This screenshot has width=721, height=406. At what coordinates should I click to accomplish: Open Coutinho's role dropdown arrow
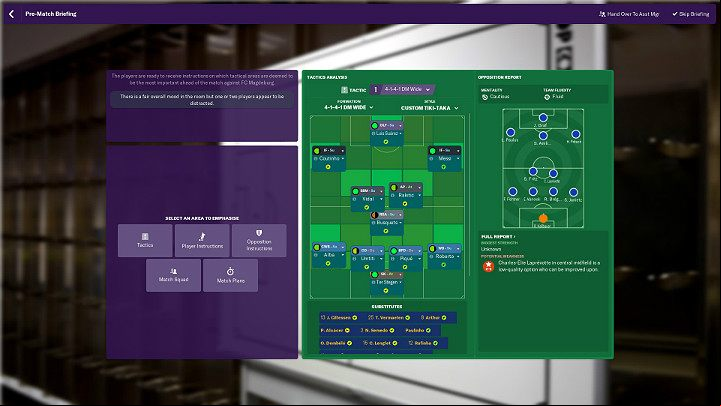coord(343,151)
